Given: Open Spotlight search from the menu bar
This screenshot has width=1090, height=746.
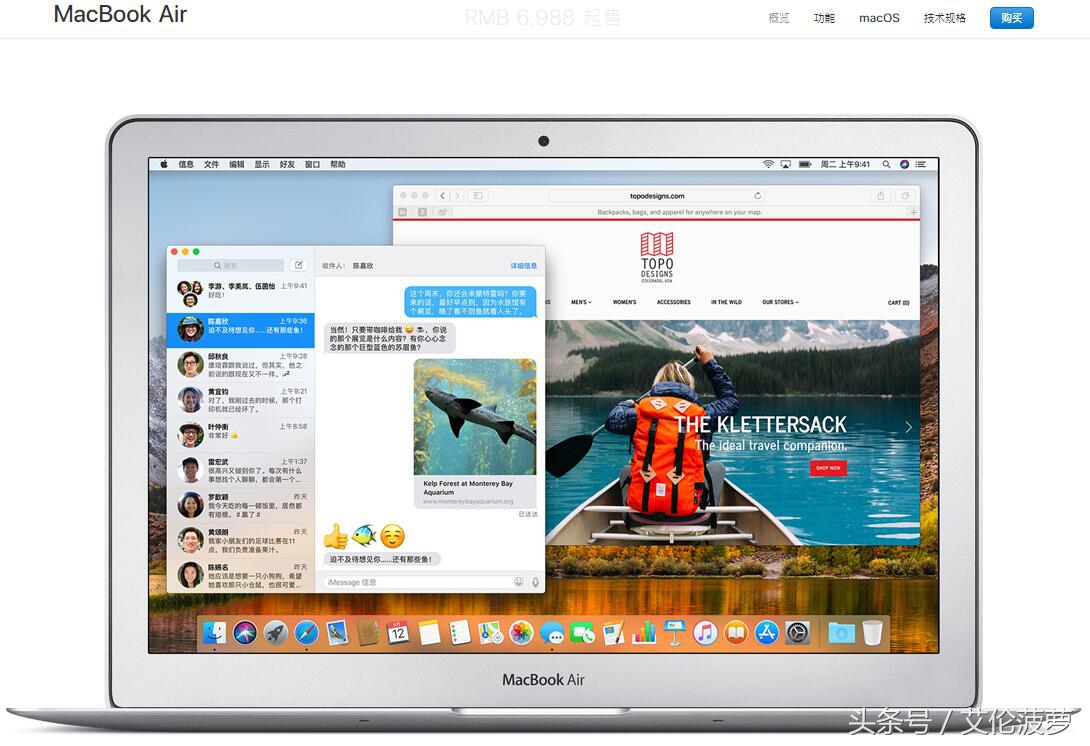Looking at the screenshot, I should pos(886,165).
